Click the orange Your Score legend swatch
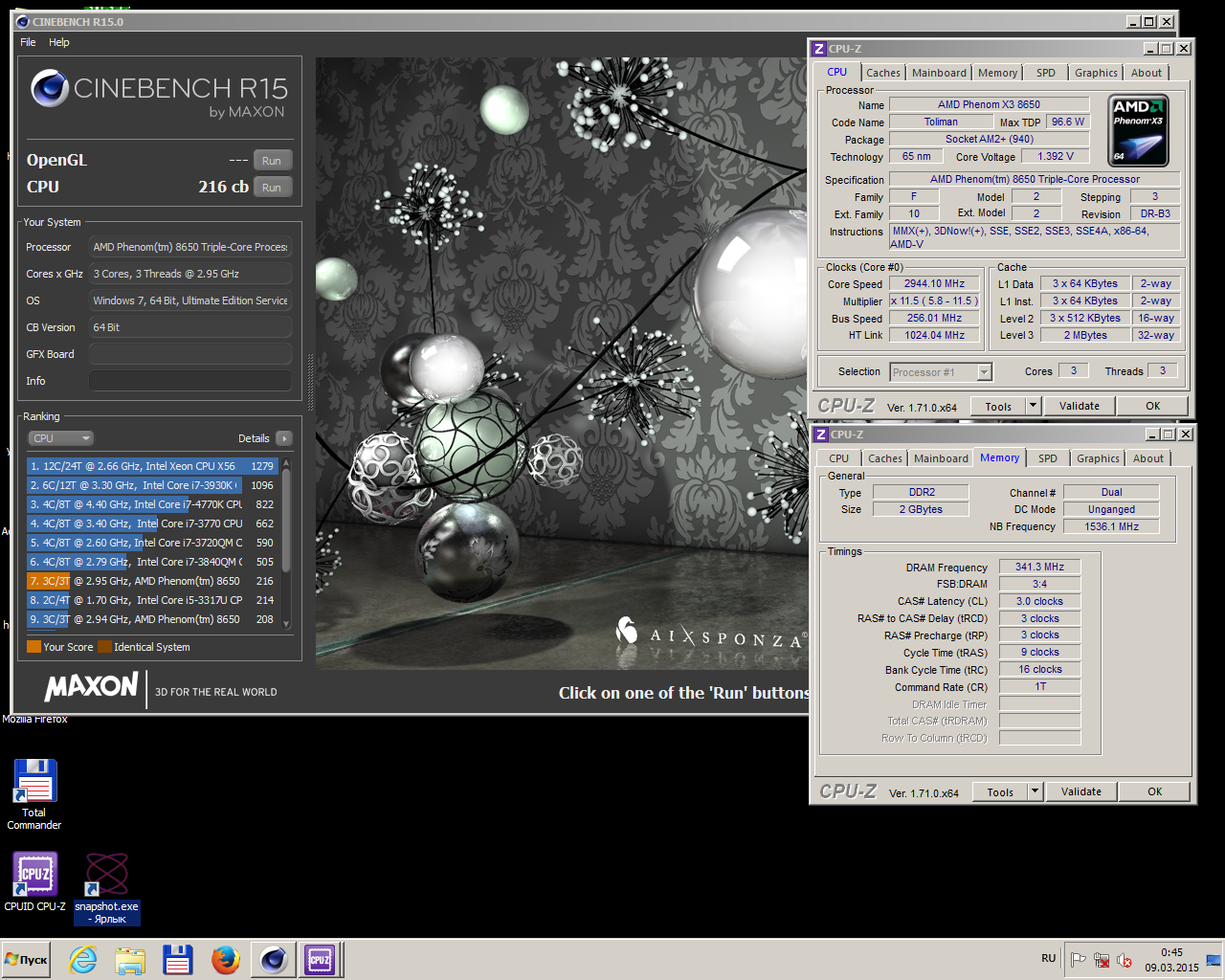This screenshot has width=1225, height=980. [33, 647]
